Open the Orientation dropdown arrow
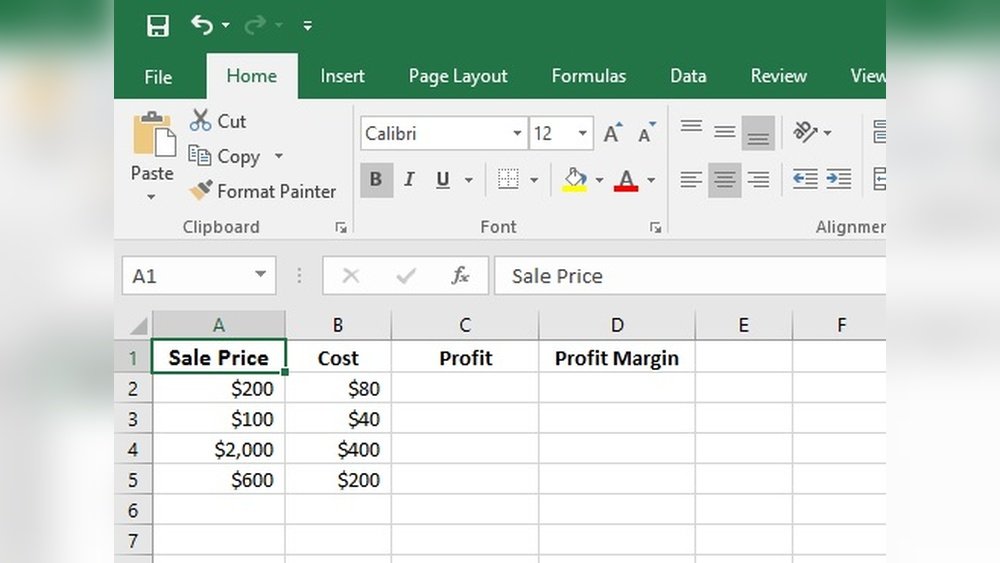 point(828,133)
